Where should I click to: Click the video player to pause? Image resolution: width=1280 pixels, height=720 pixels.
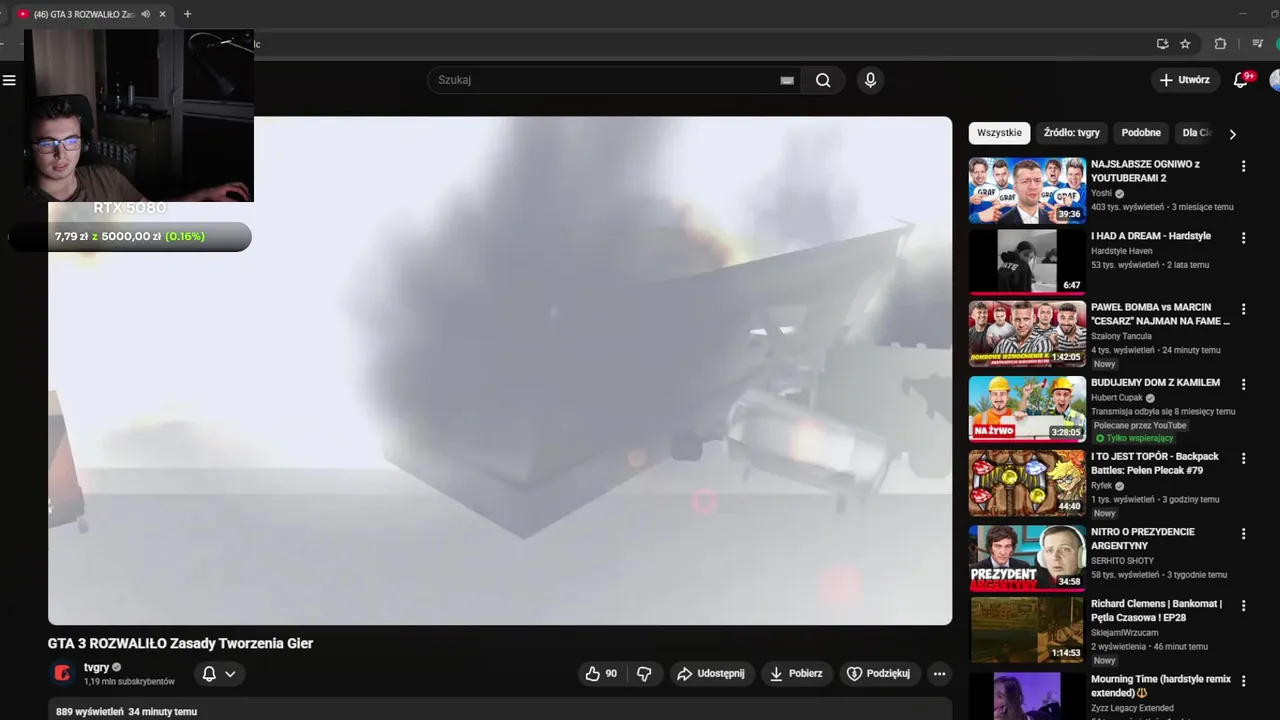point(500,370)
